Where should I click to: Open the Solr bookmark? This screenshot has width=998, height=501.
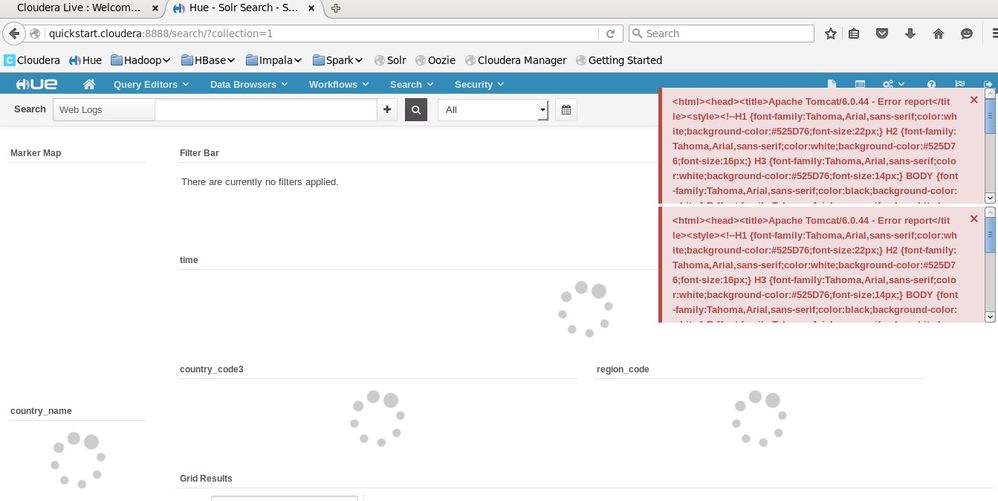(390, 60)
